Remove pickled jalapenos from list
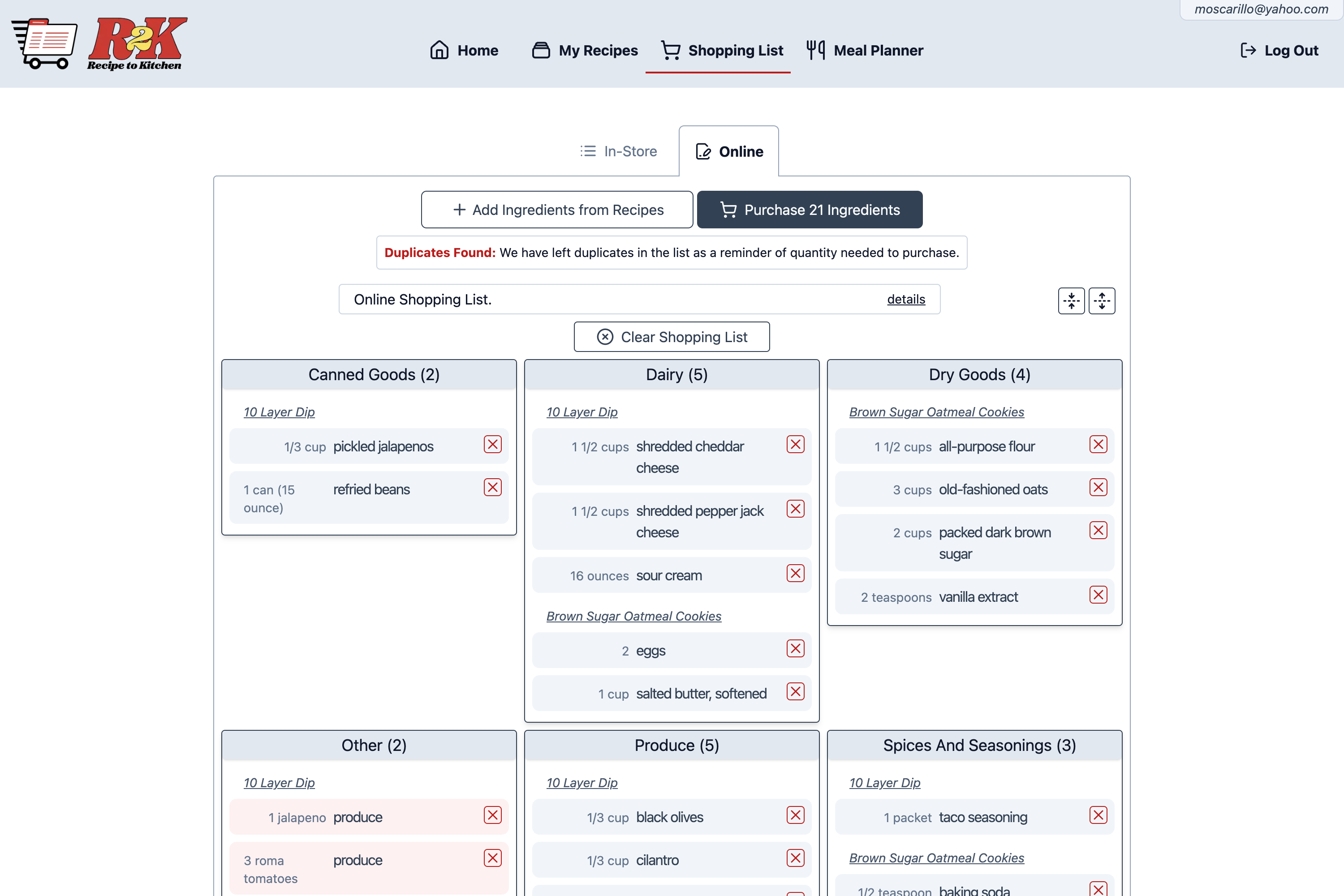The height and width of the screenshot is (896, 1344). (x=492, y=445)
